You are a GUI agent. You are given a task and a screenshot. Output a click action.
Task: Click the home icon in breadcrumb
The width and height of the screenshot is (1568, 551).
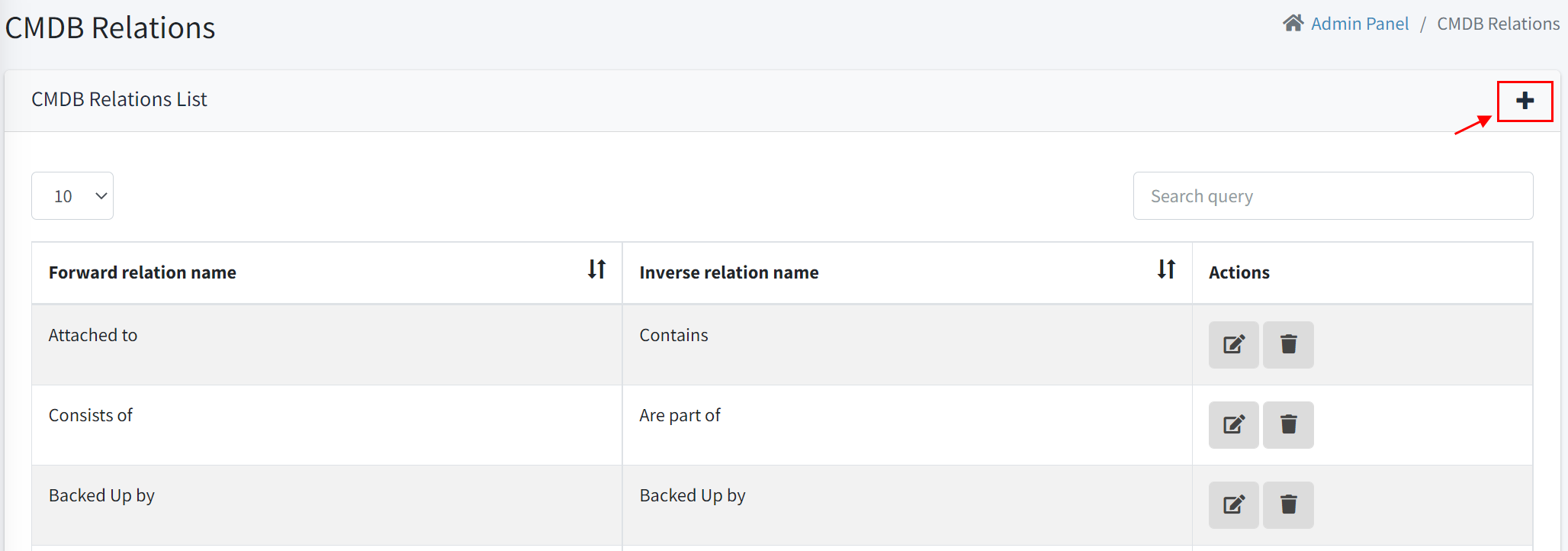point(1293,24)
